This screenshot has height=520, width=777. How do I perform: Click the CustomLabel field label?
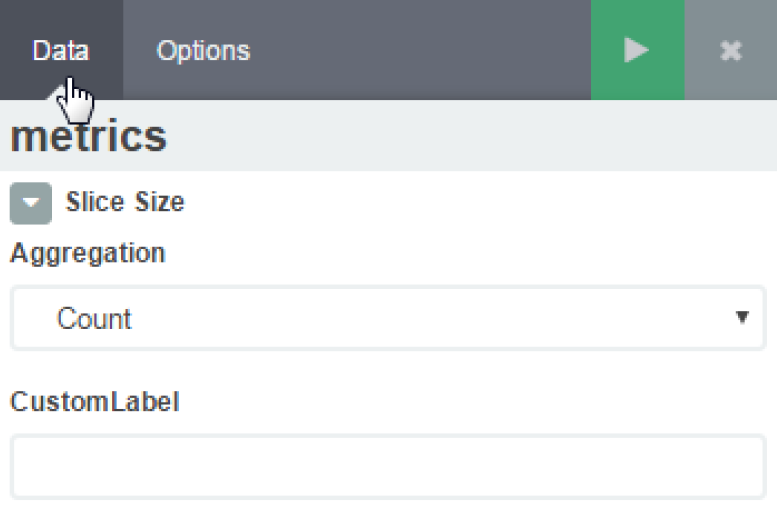click(95, 402)
